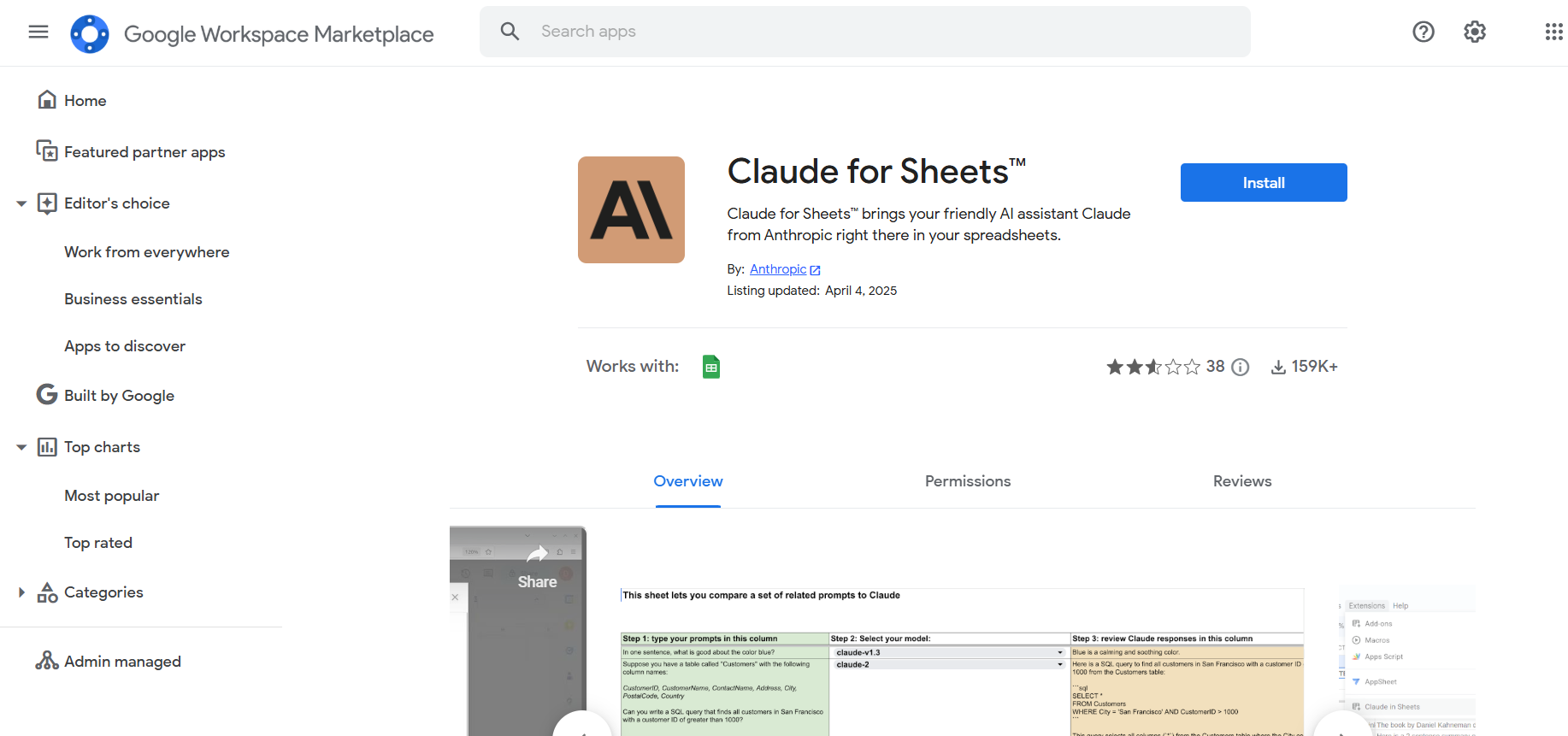The height and width of the screenshot is (736, 1568).
Task: Open Editor's choice list
Action: pos(117,203)
